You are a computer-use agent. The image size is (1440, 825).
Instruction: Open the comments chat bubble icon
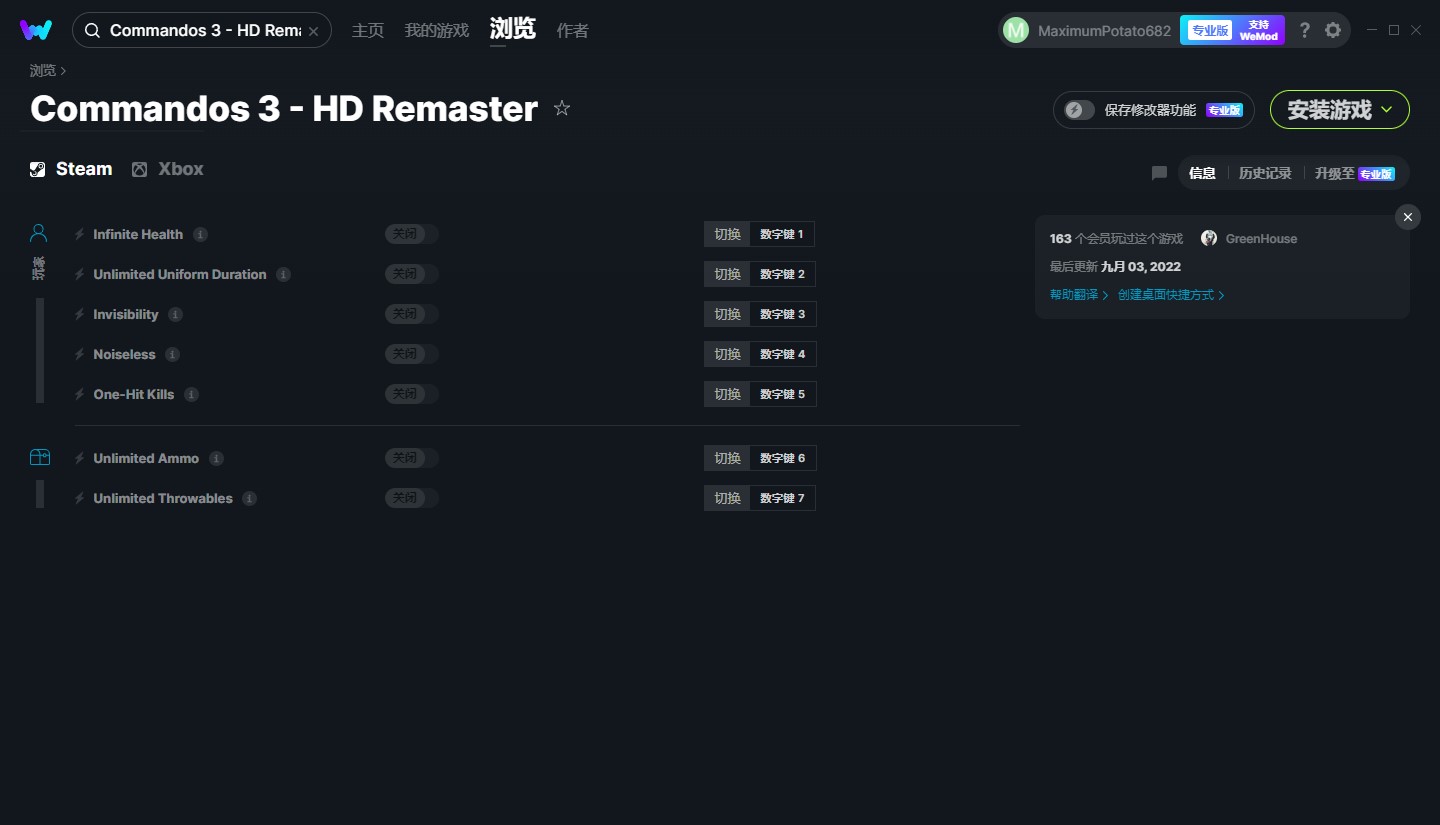[1159, 173]
